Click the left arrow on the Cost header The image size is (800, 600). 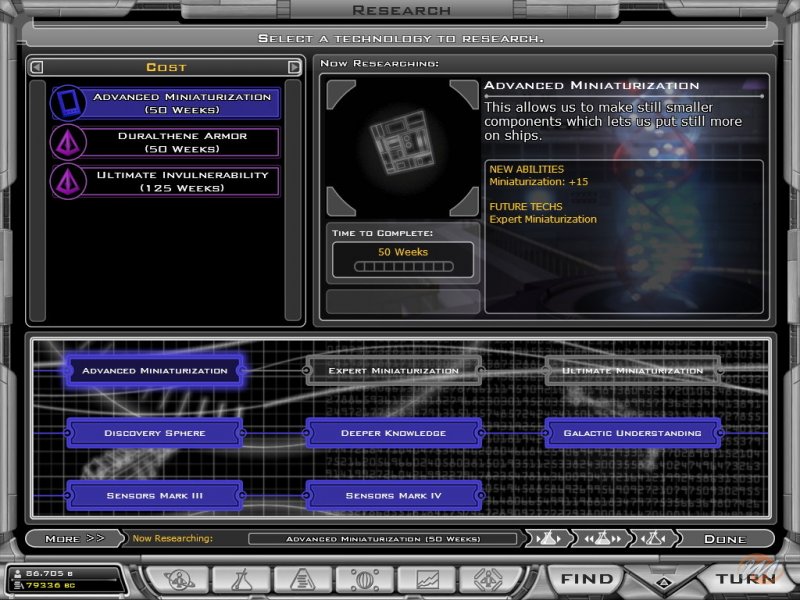click(x=37, y=66)
